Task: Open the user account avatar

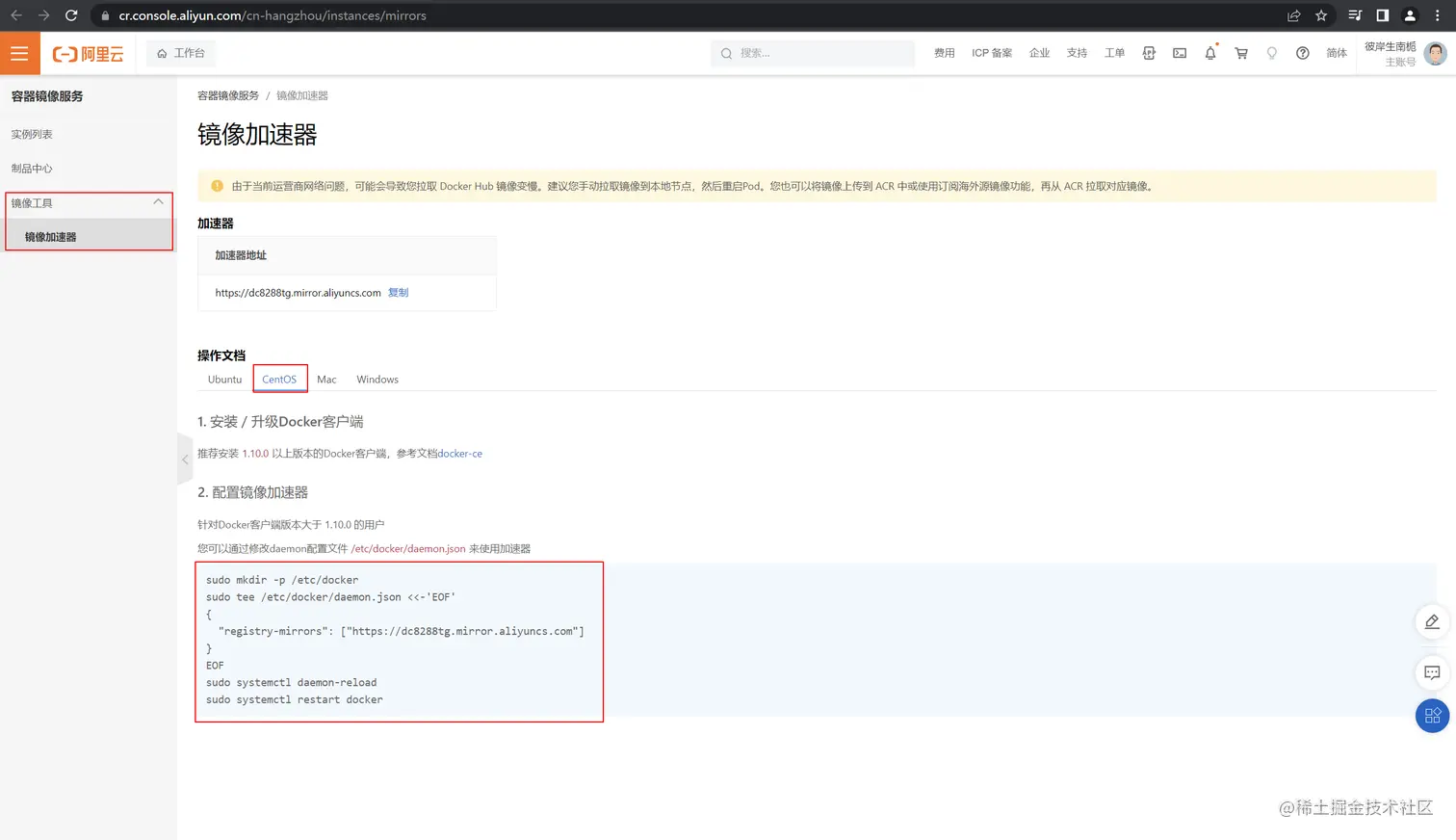Action: pos(1435,54)
